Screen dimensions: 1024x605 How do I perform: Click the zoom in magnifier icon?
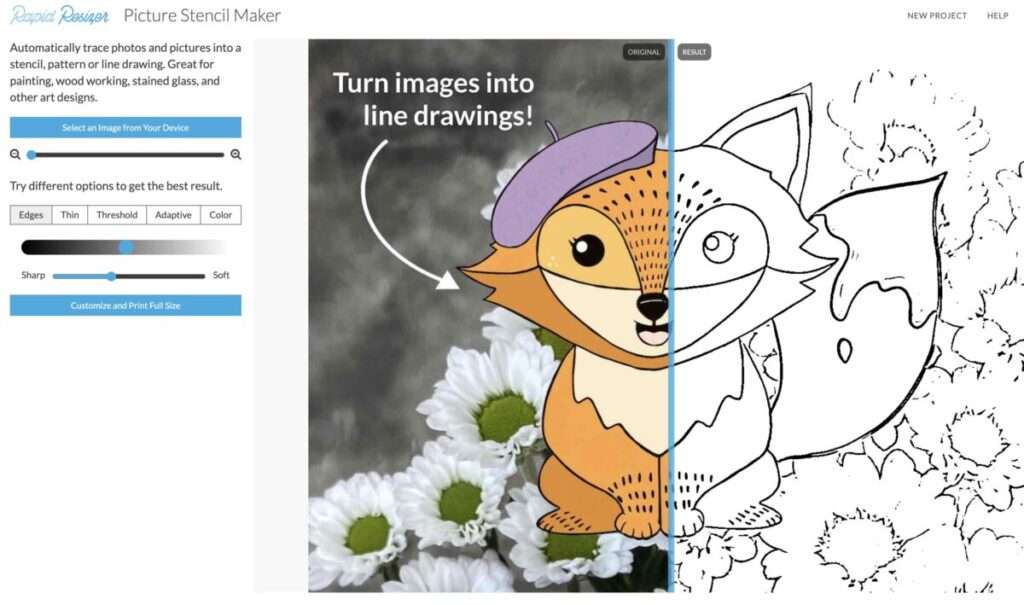[236, 154]
